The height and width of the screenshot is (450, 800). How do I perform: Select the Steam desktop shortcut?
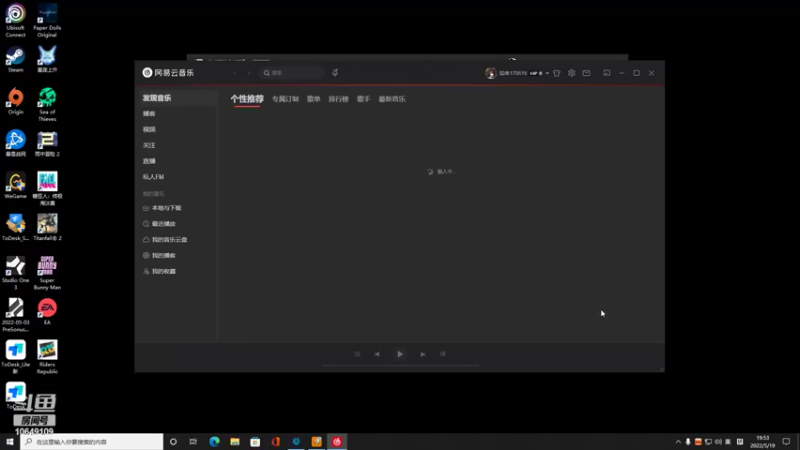pos(15,60)
